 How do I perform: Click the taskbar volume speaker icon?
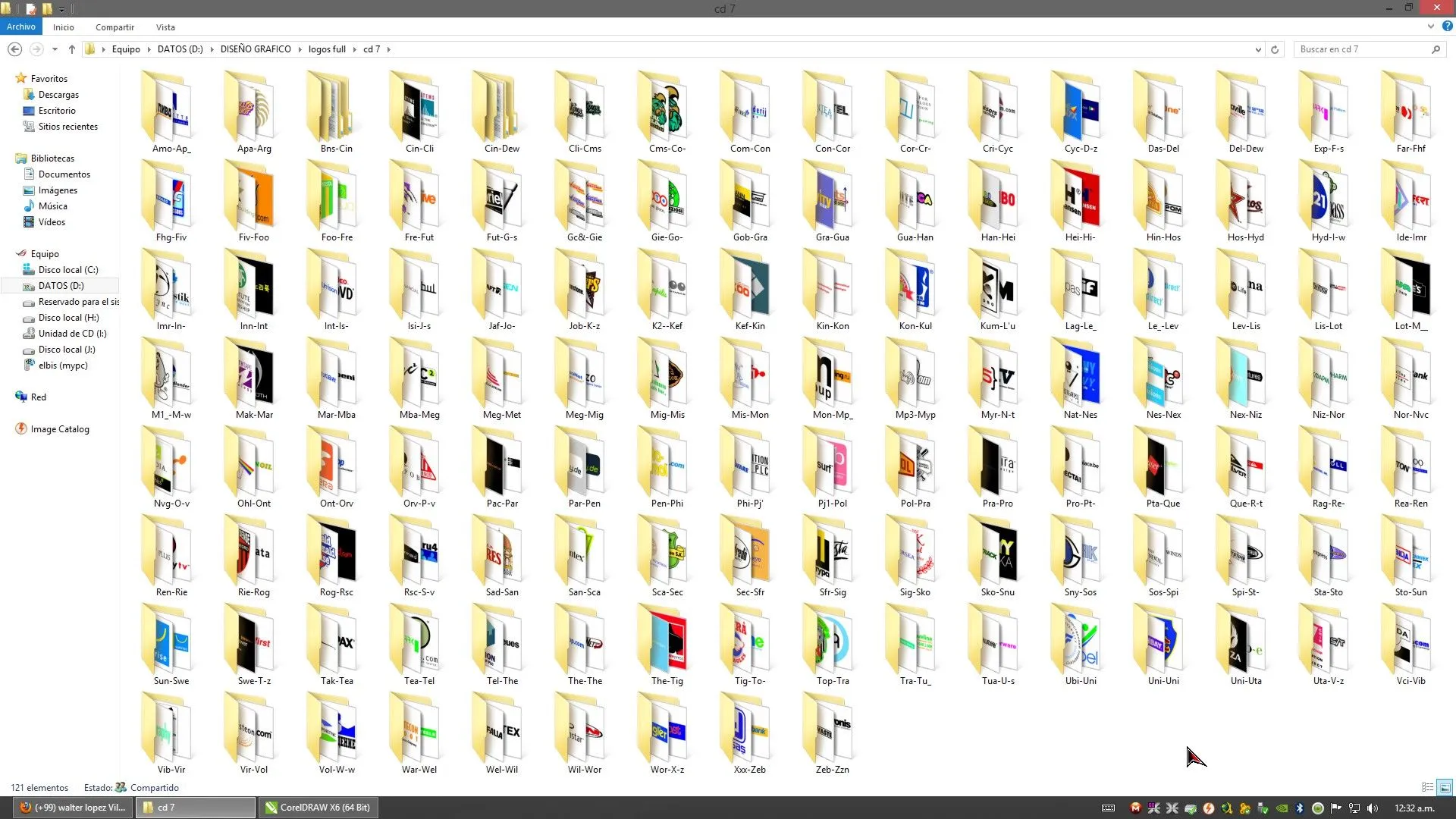tap(1373, 808)
